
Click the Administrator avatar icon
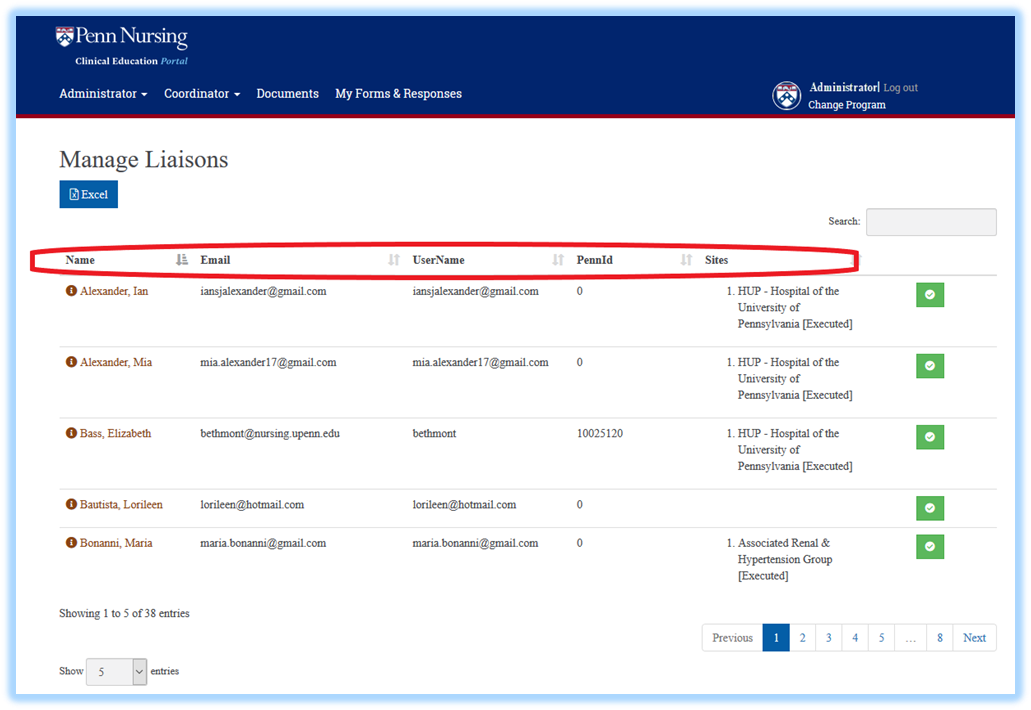(786, 96)
